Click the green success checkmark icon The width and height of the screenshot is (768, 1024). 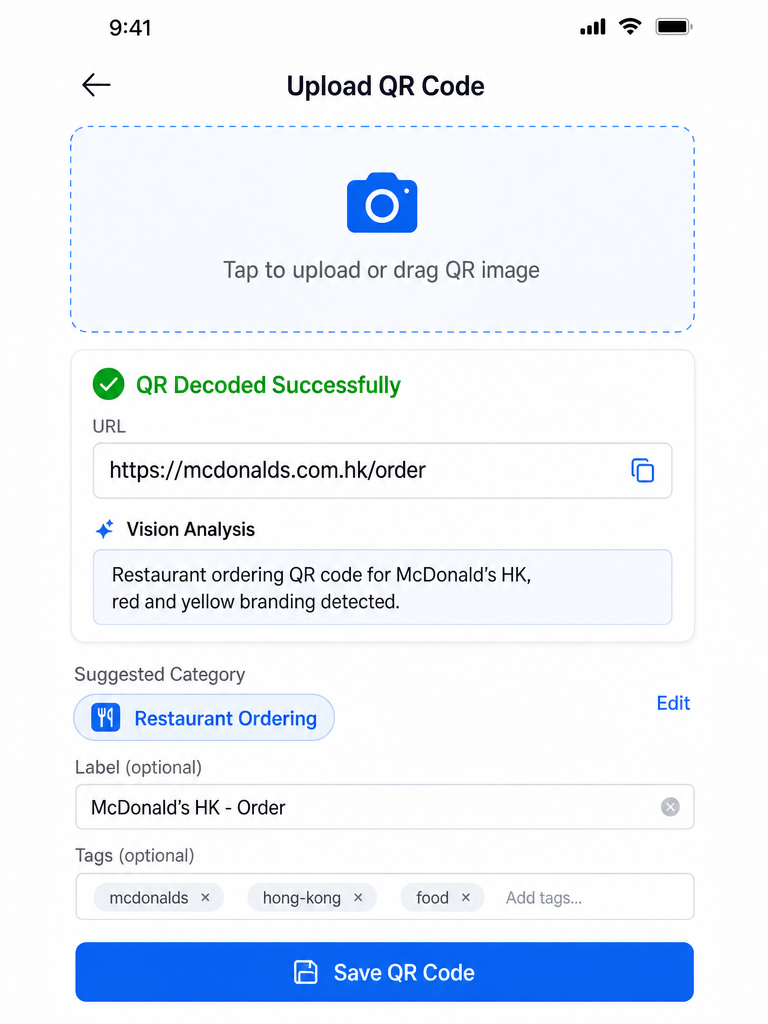click(x=108, y=384)
